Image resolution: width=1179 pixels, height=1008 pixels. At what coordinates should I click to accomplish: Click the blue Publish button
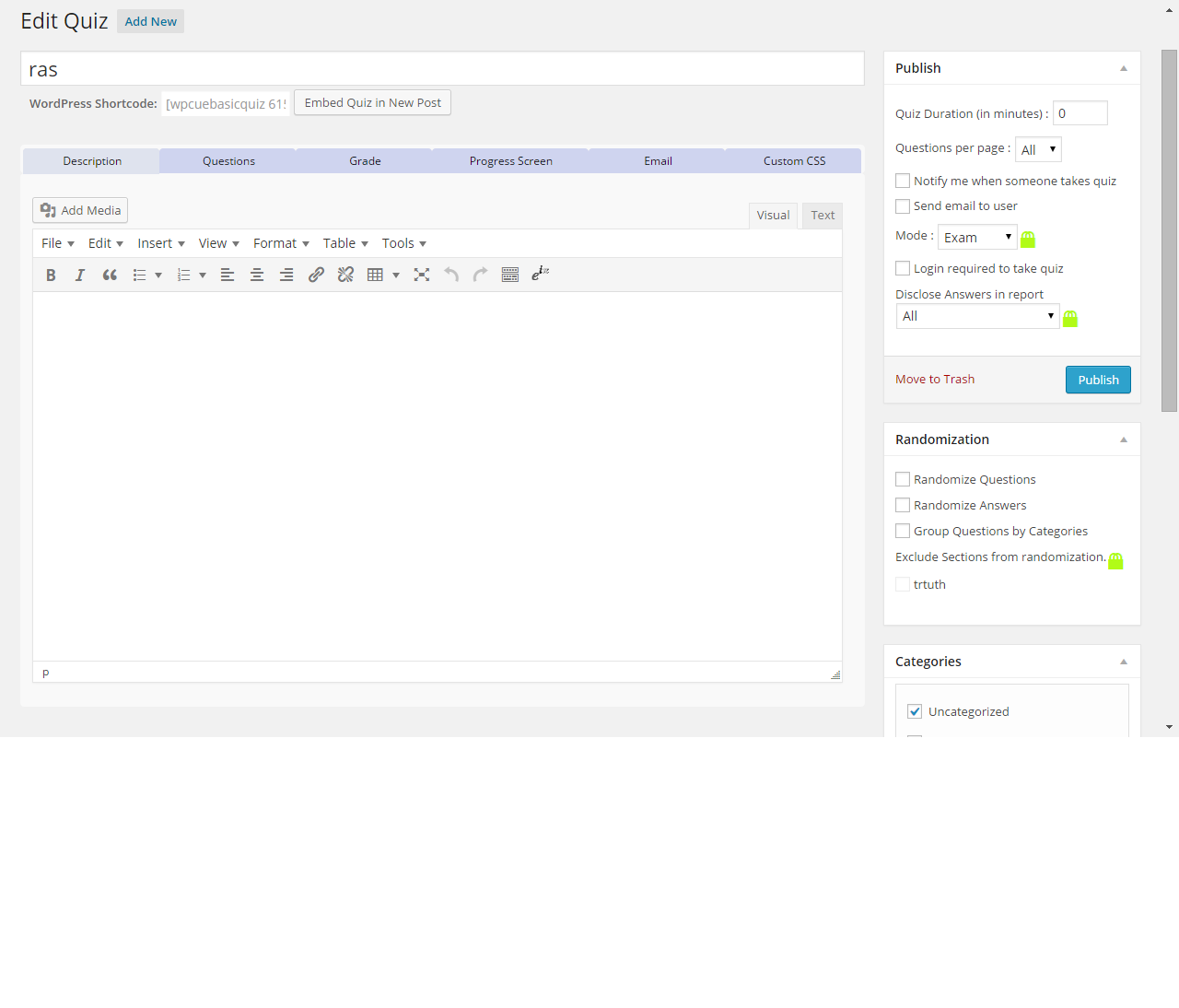coord(1098,380)
